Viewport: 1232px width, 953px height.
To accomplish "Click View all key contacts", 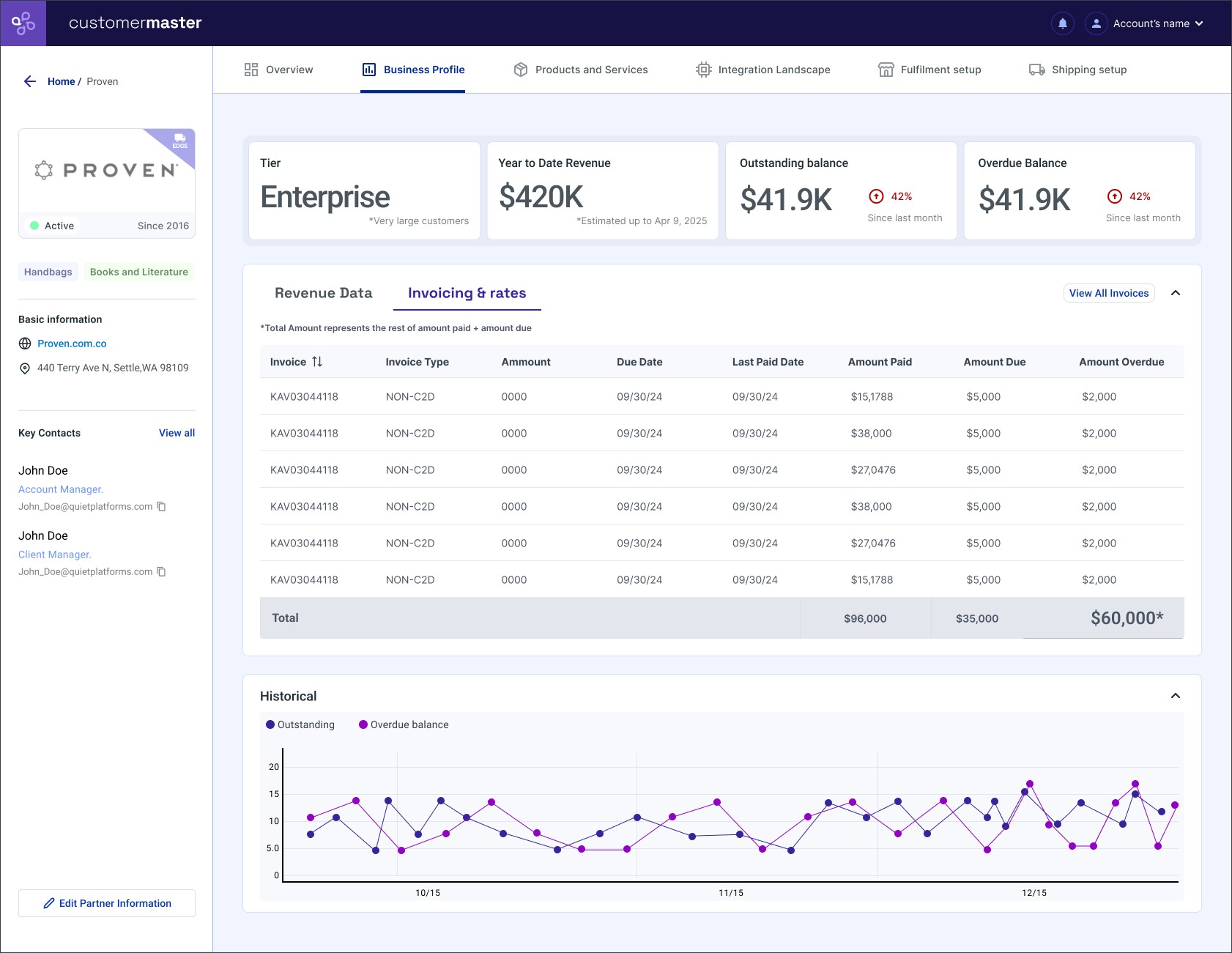I will point(177,433).
